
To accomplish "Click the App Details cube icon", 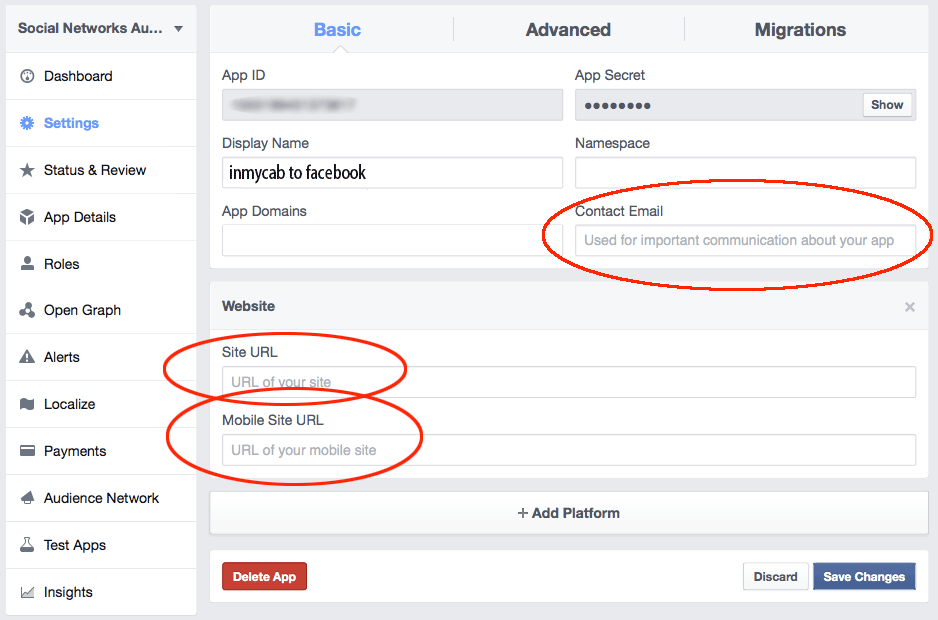I will 27,217.
